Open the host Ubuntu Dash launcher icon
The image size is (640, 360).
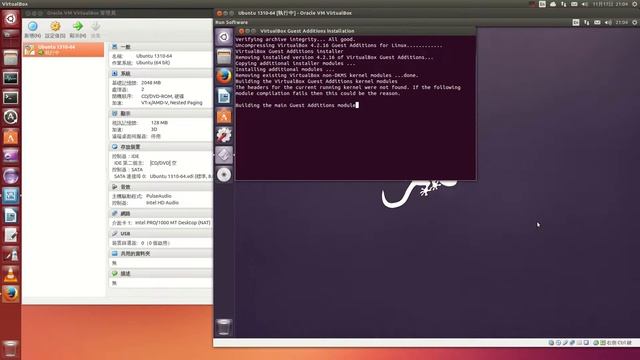pos(10,18)
